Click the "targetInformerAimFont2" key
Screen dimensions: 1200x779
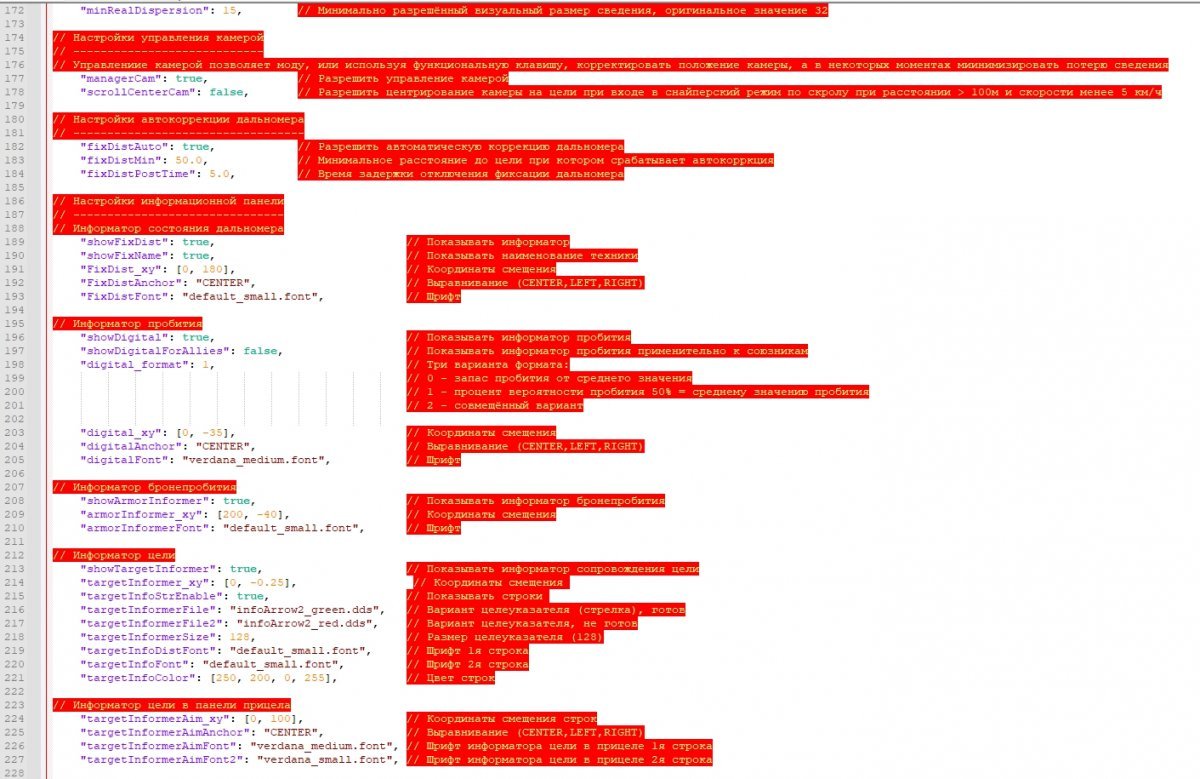tap(161, 760)
